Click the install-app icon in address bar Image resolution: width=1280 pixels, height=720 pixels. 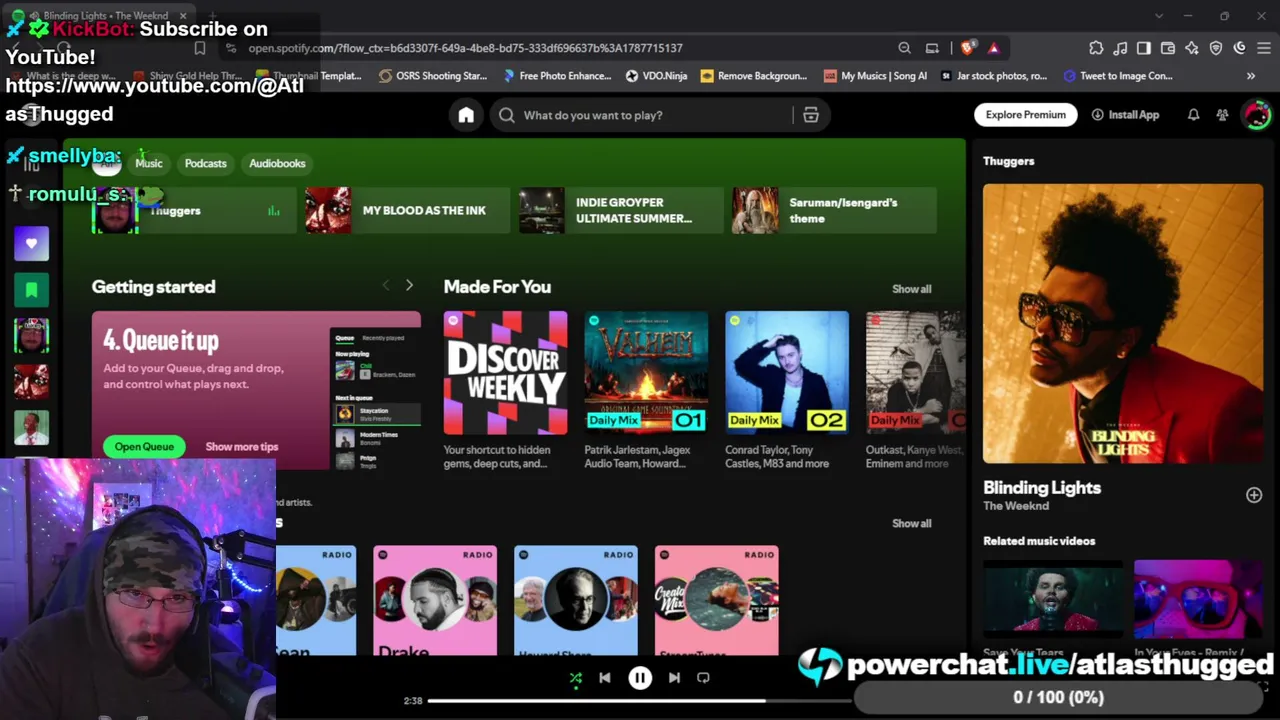[932, 48]
